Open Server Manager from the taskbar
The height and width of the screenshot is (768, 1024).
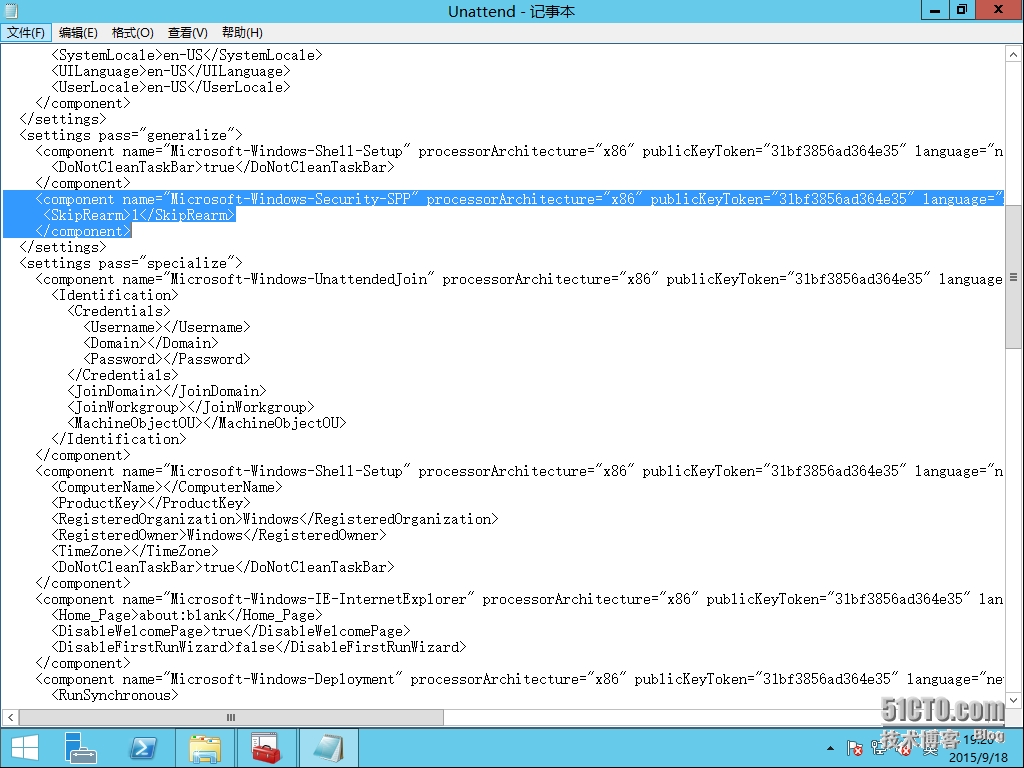click(81, 748)
